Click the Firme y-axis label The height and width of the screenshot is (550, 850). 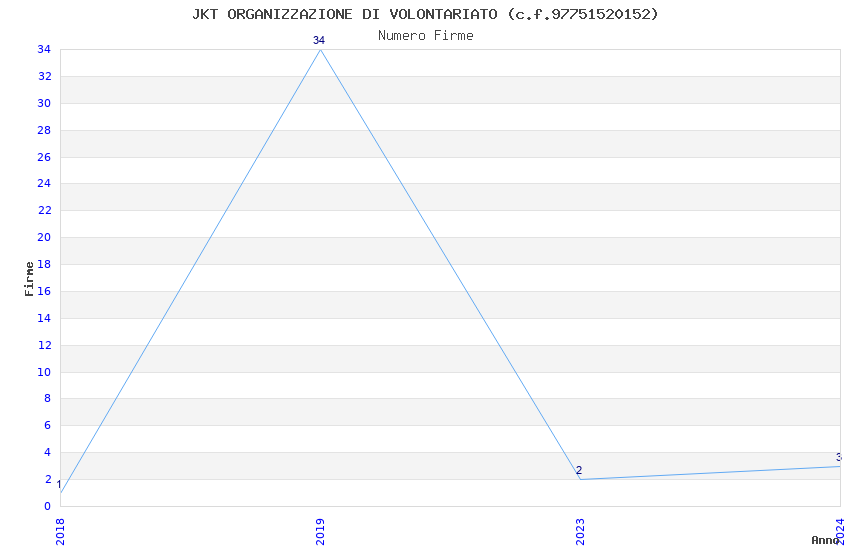(29, 279)
